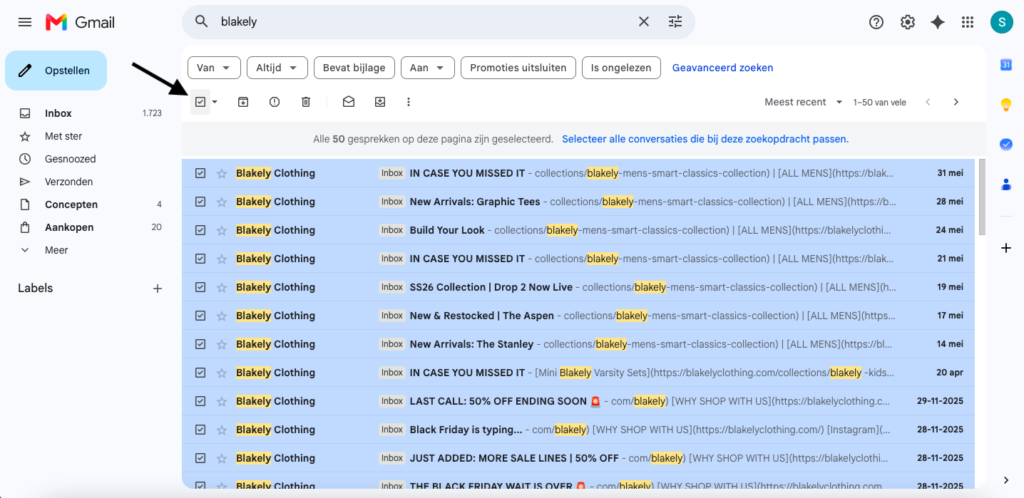Click the search magnifier icon
Screen dimensions: 1024x498
click(201, 22)
